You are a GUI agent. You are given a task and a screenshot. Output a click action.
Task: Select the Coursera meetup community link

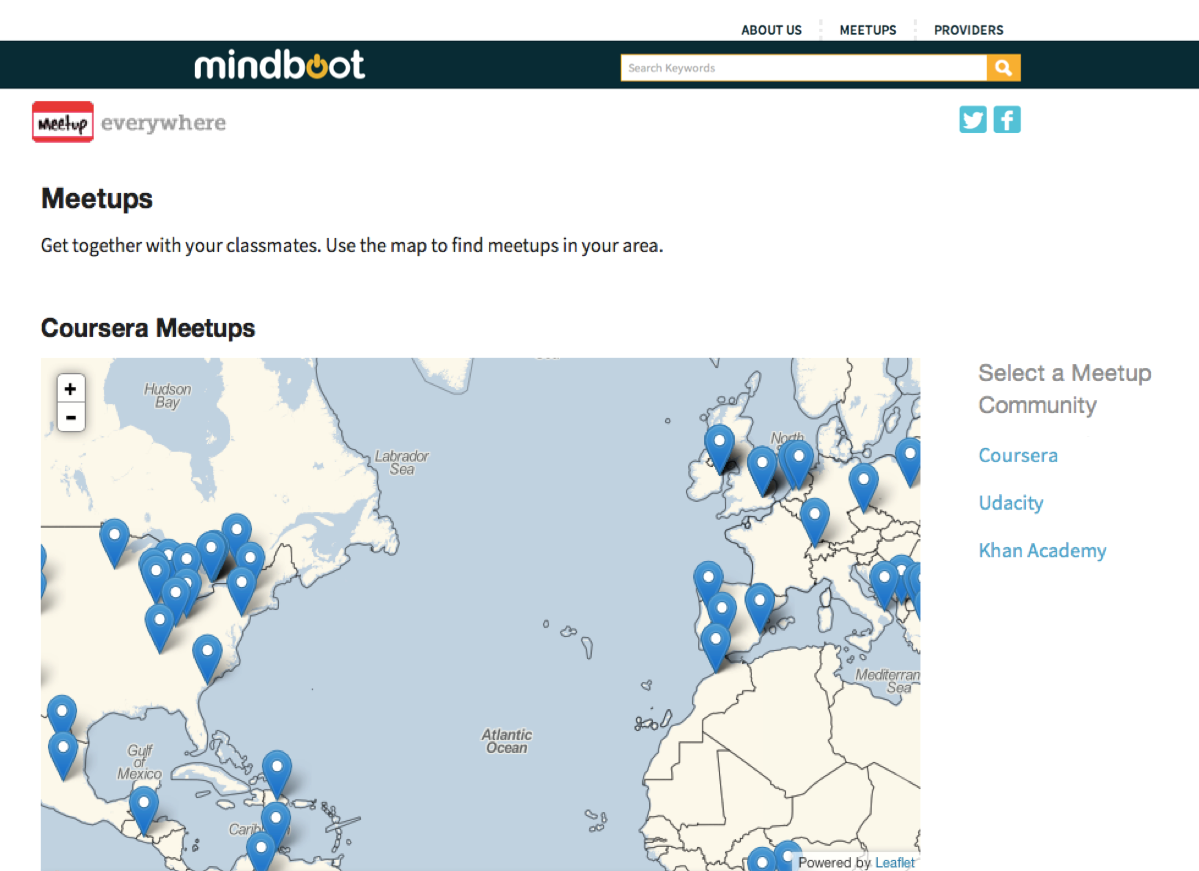click(1017, 456)
